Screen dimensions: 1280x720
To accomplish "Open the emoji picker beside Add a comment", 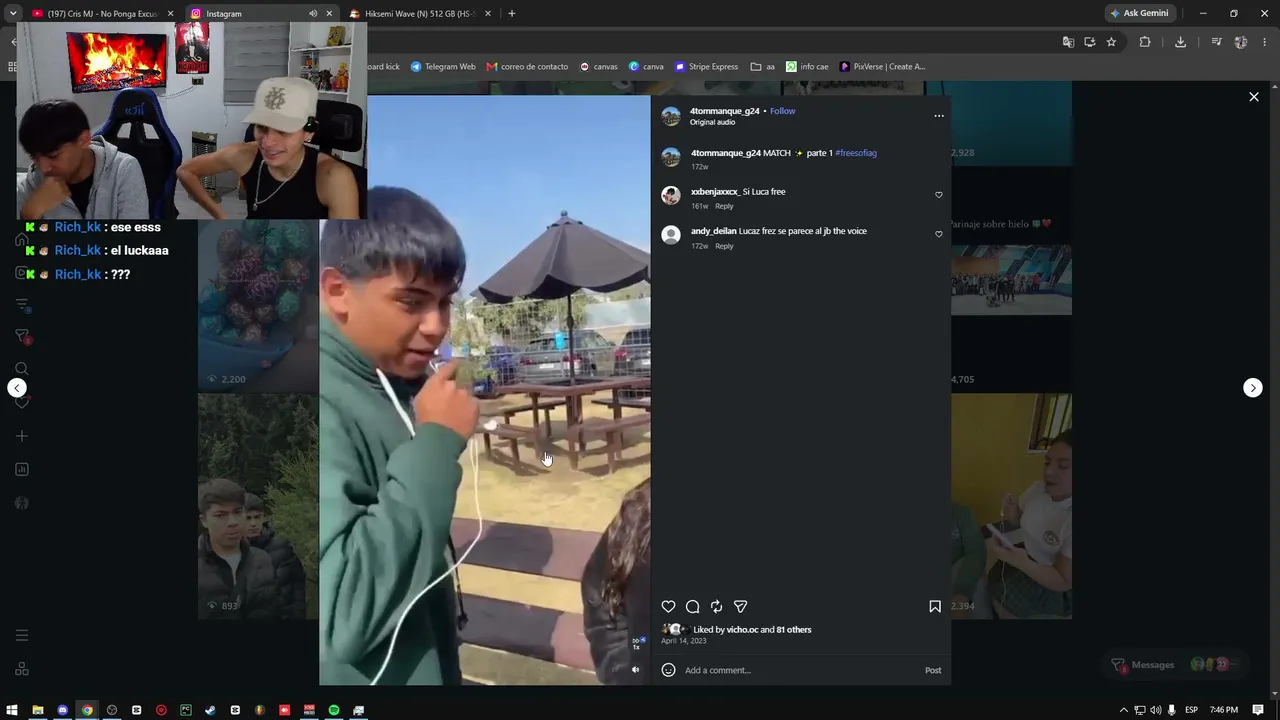I will coord(668,670).
